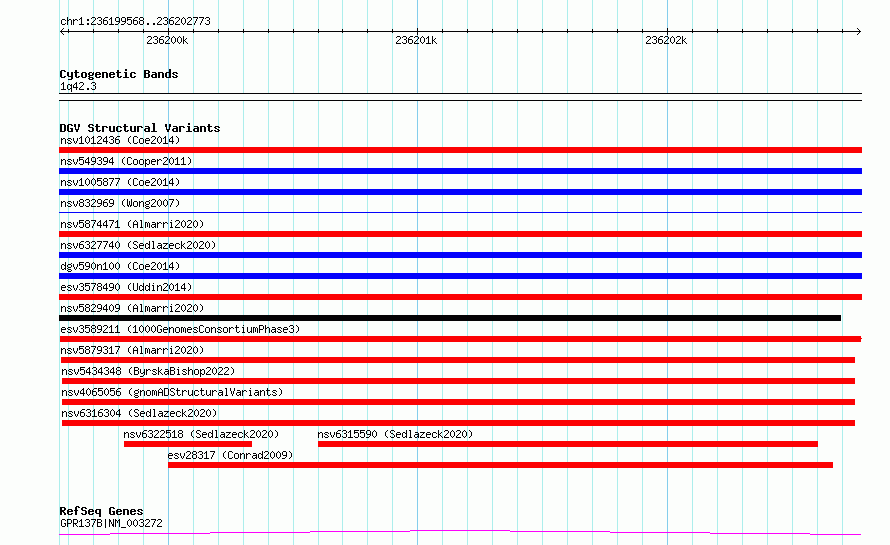The width and height of the screenshot is (890, 545).
Task: Open nsv5874471 (Almarri2020) variant label
Action: (x=132, y=224)
